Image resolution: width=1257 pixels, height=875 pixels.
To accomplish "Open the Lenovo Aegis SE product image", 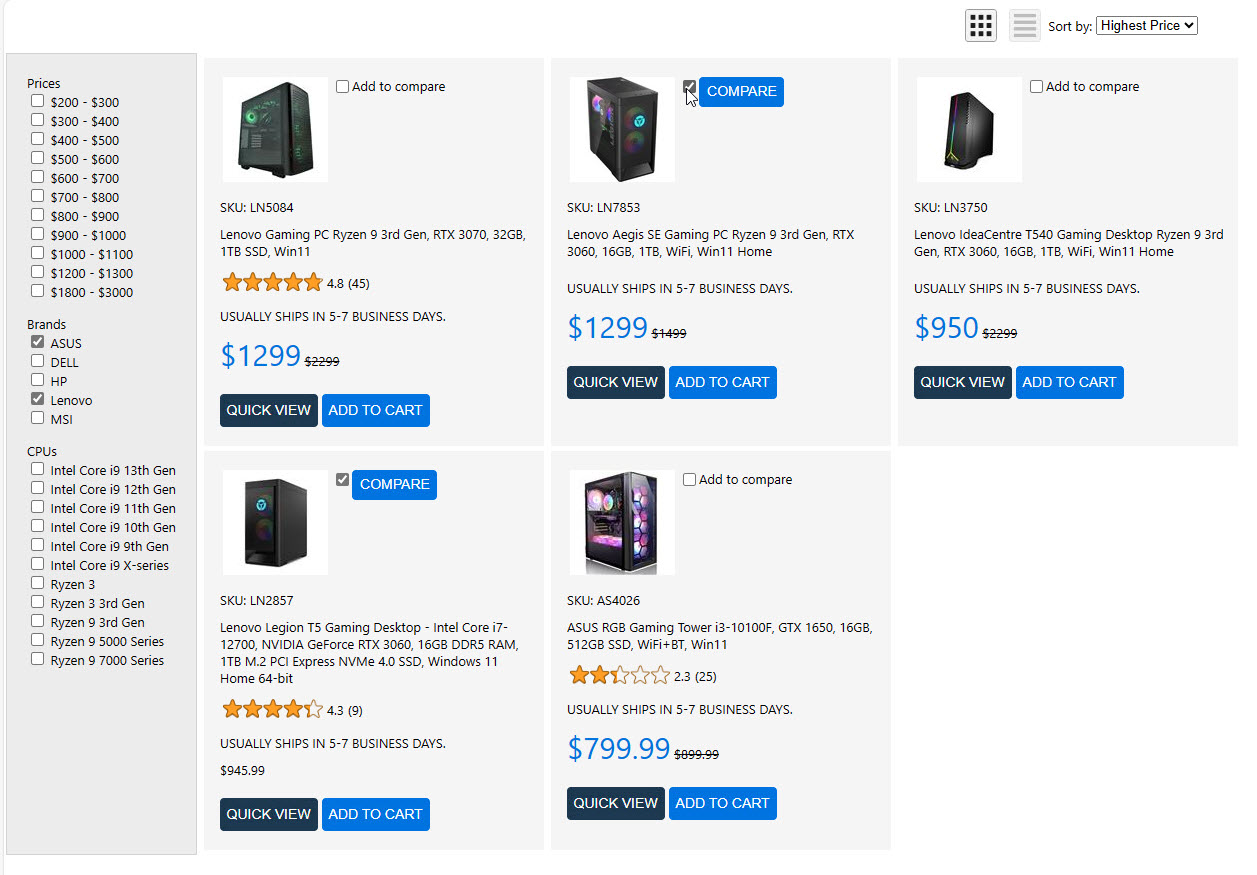I will 622,130.
